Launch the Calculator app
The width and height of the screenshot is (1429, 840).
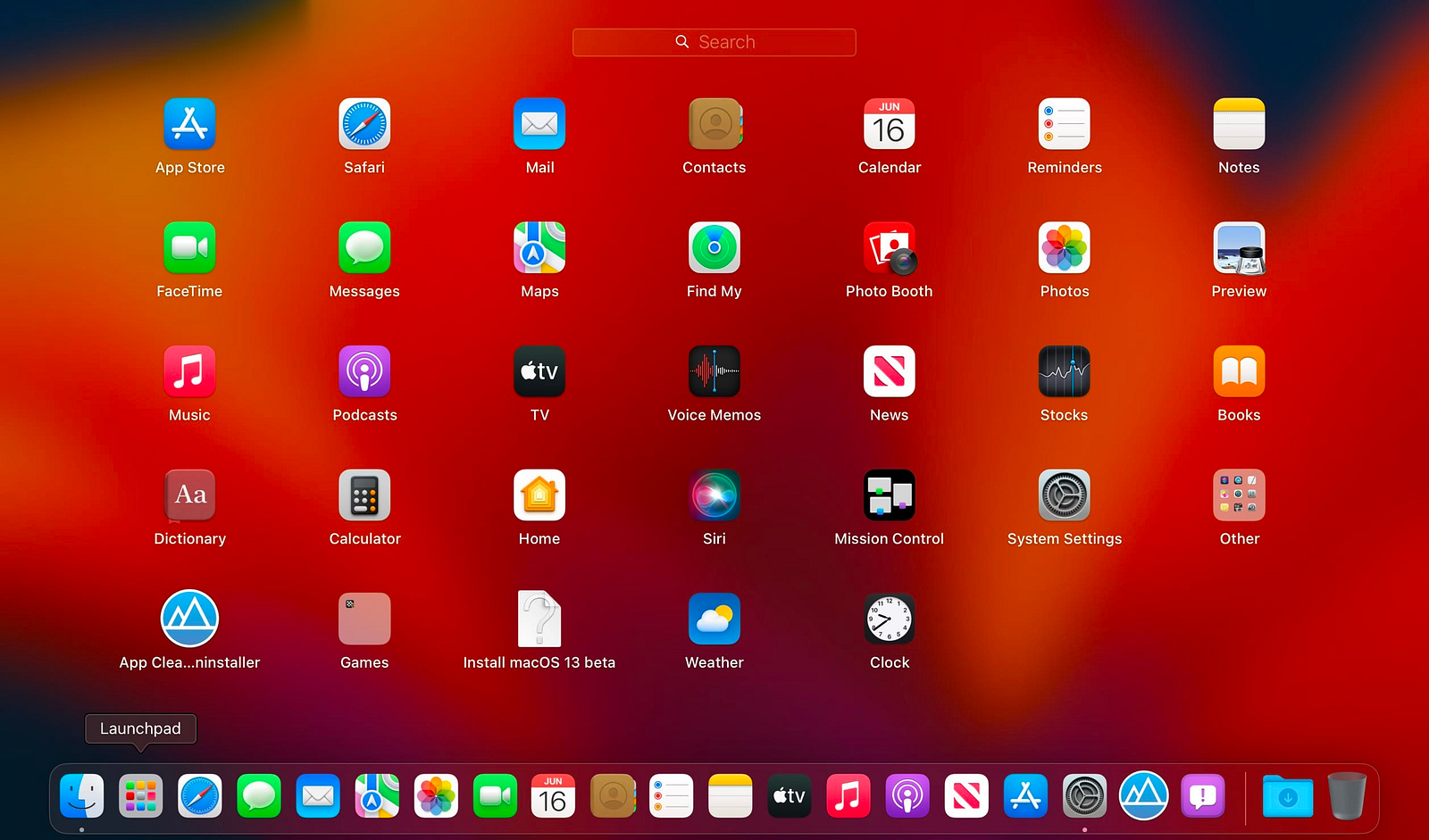[364, 495]
